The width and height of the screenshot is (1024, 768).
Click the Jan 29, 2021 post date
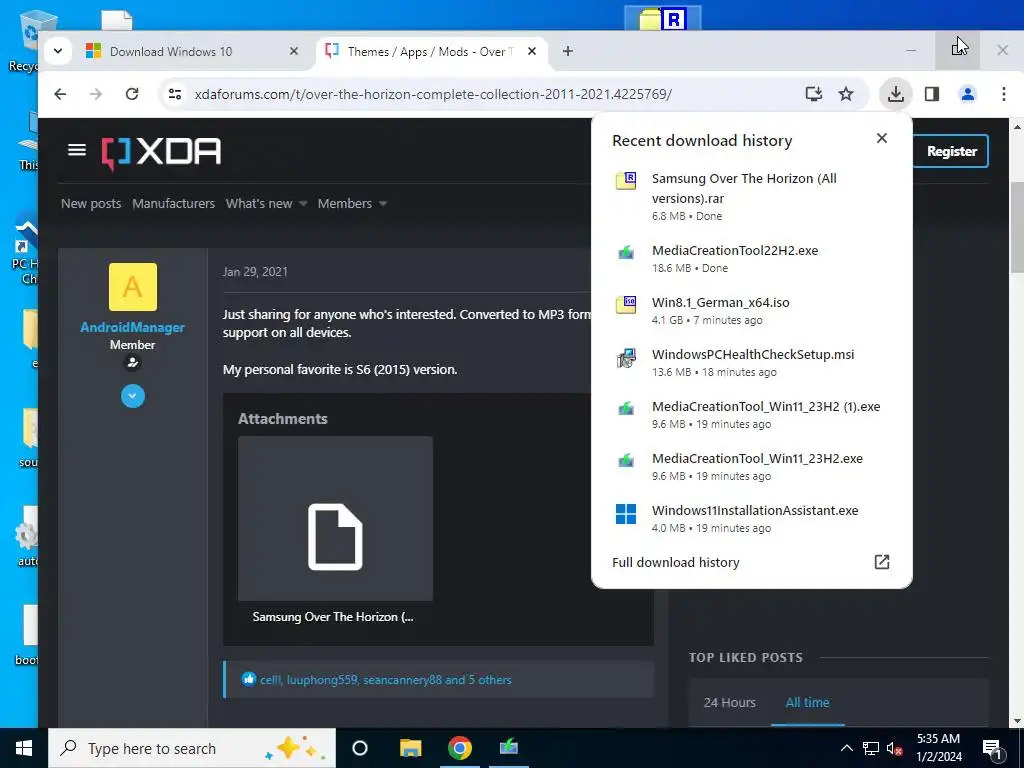tap(255, 272)
